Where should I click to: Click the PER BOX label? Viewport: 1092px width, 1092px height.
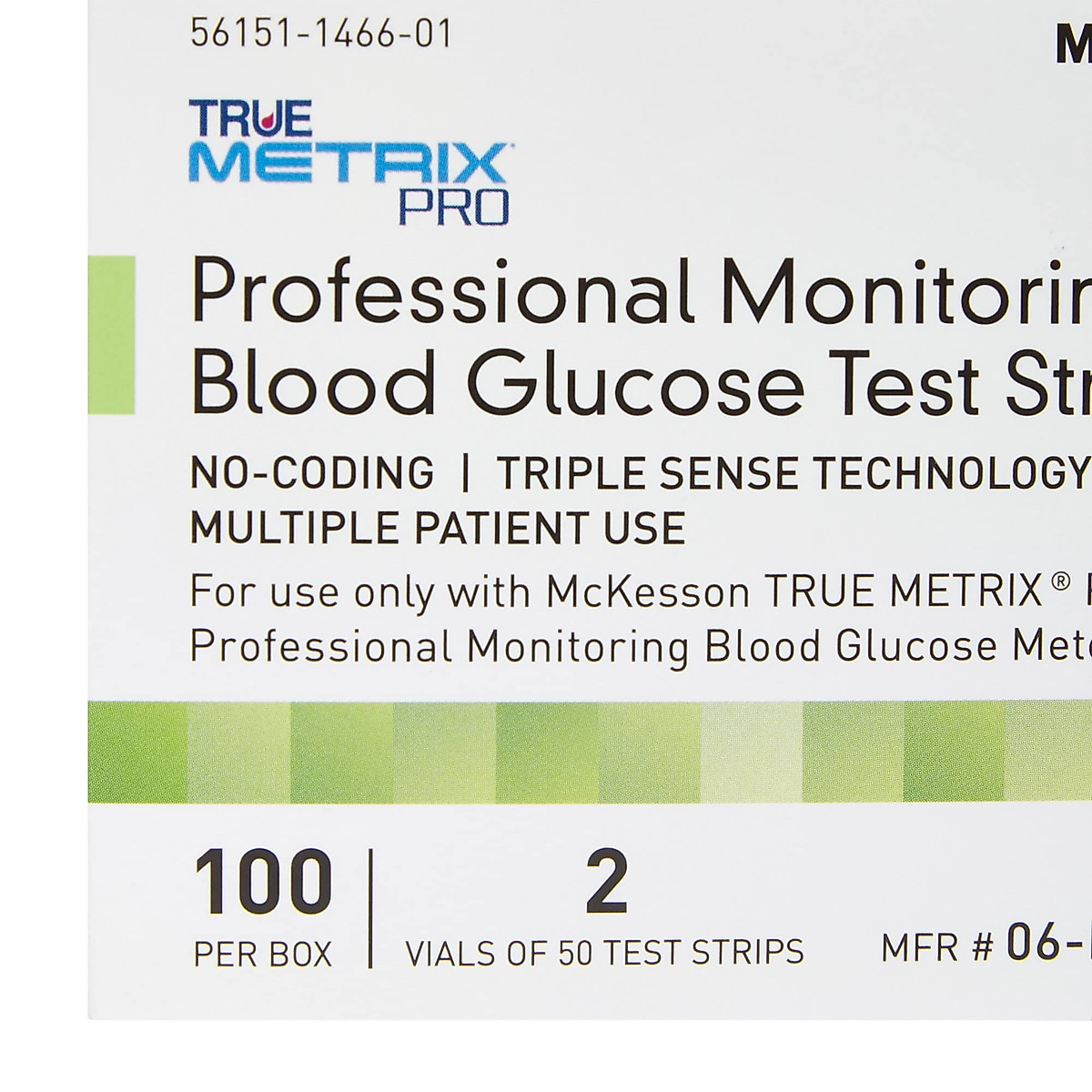263,954
